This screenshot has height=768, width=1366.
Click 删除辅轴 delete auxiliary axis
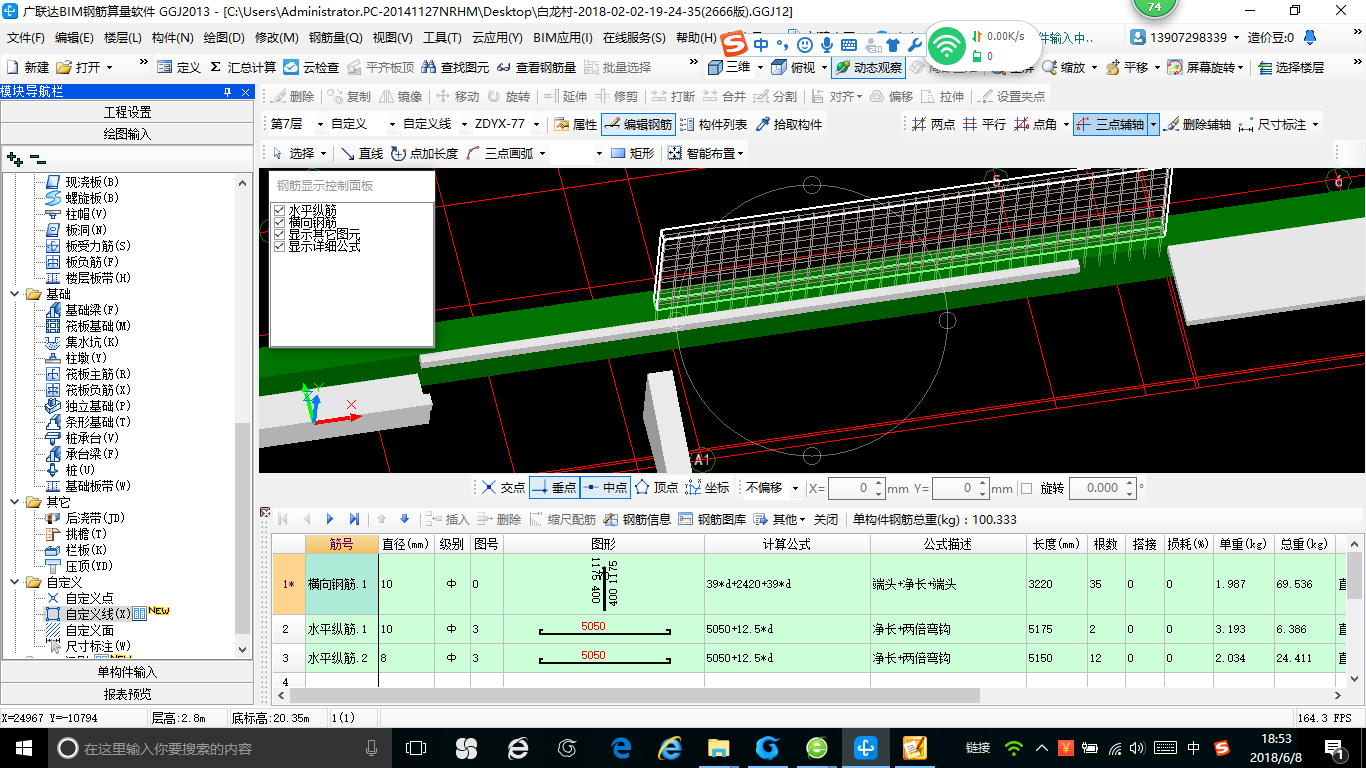pos(1197,124)
